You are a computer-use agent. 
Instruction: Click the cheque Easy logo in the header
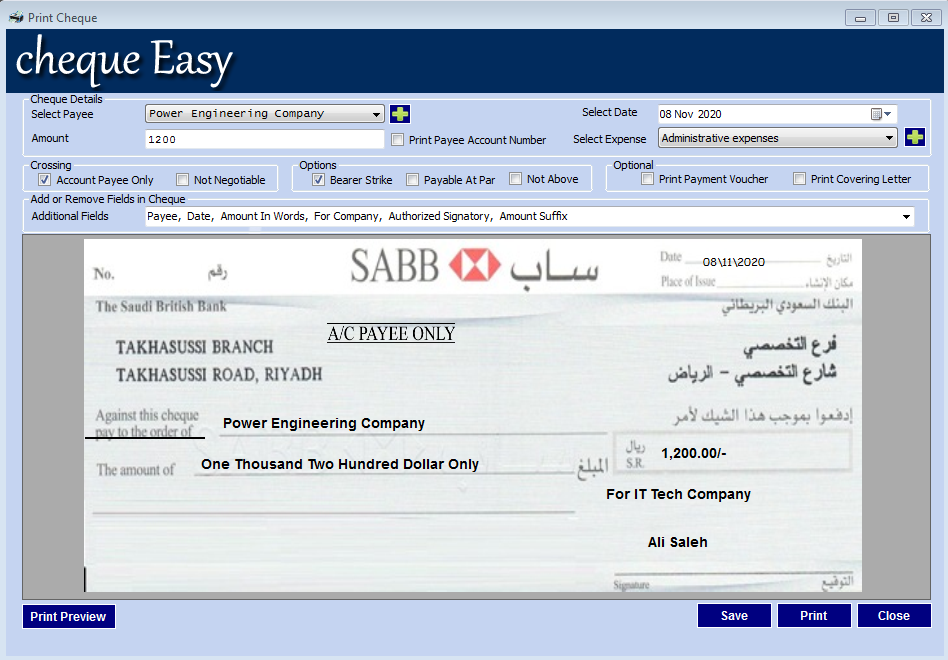(x=123, y=60)
